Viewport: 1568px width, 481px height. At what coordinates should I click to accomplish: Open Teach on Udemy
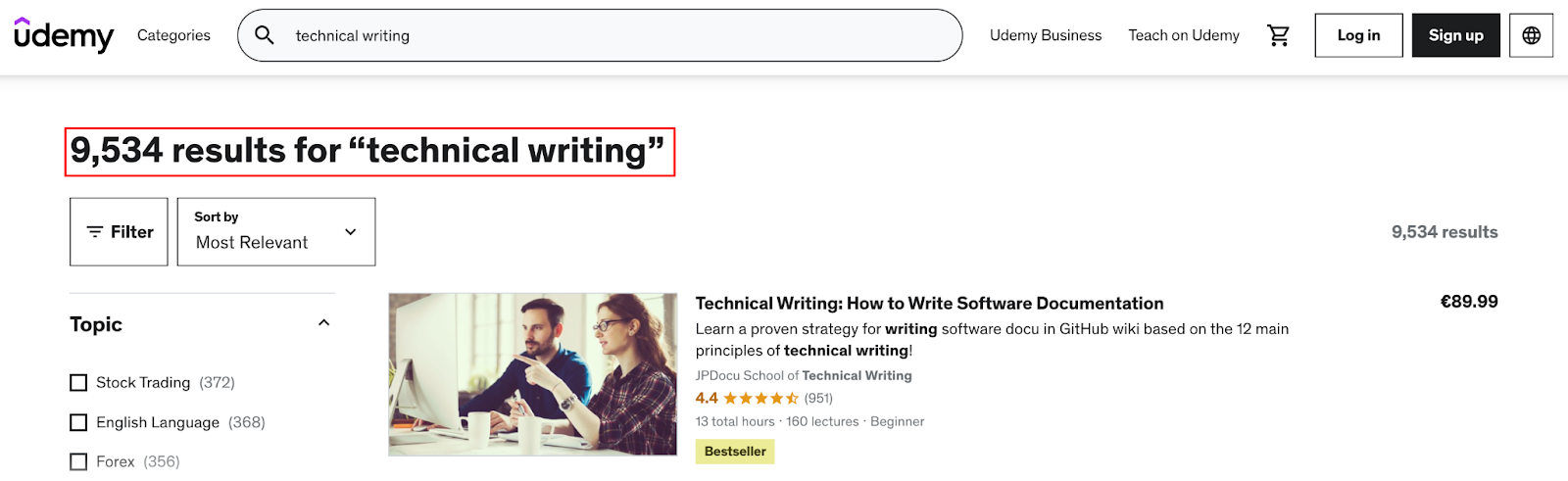tap(1184, 35)
